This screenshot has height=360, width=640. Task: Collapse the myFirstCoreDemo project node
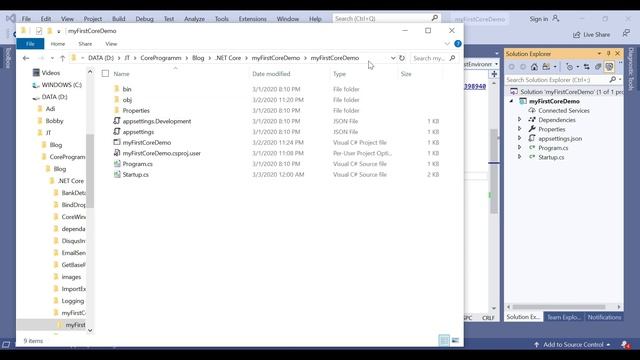[511, 101]
